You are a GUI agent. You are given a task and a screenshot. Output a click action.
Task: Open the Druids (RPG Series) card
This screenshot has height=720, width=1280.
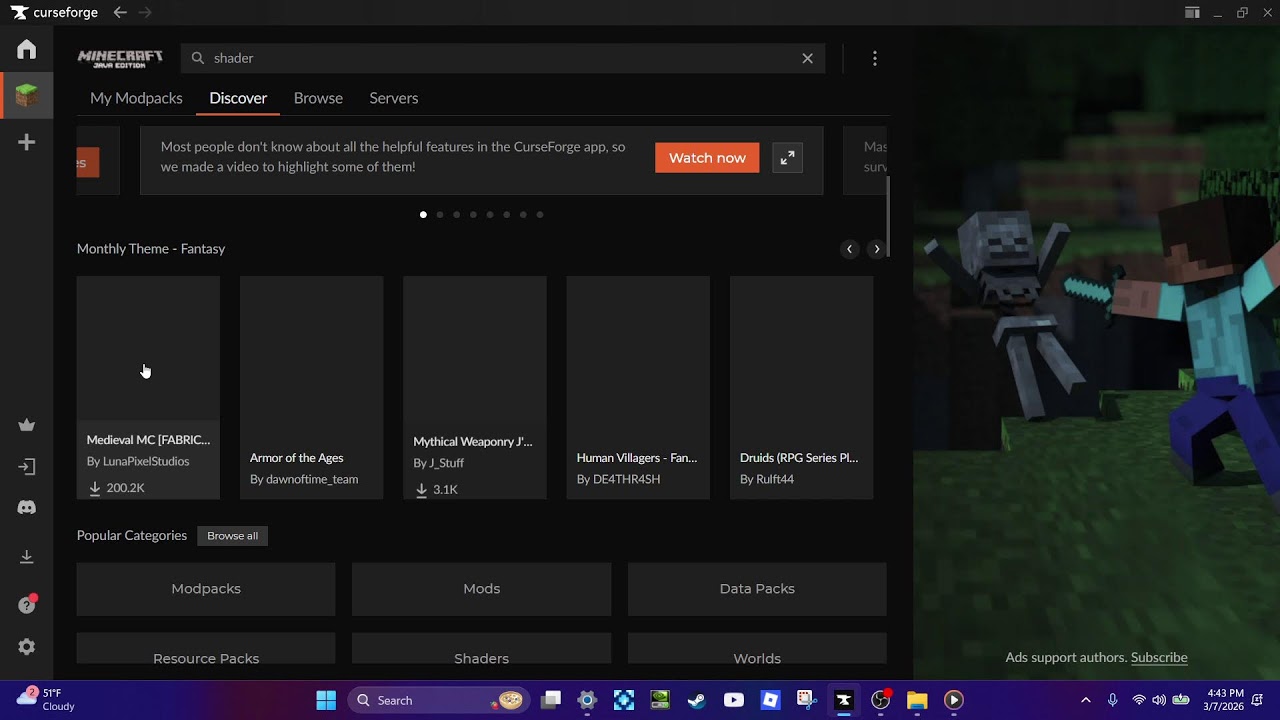pyautogui.click(x=801, y=388)
